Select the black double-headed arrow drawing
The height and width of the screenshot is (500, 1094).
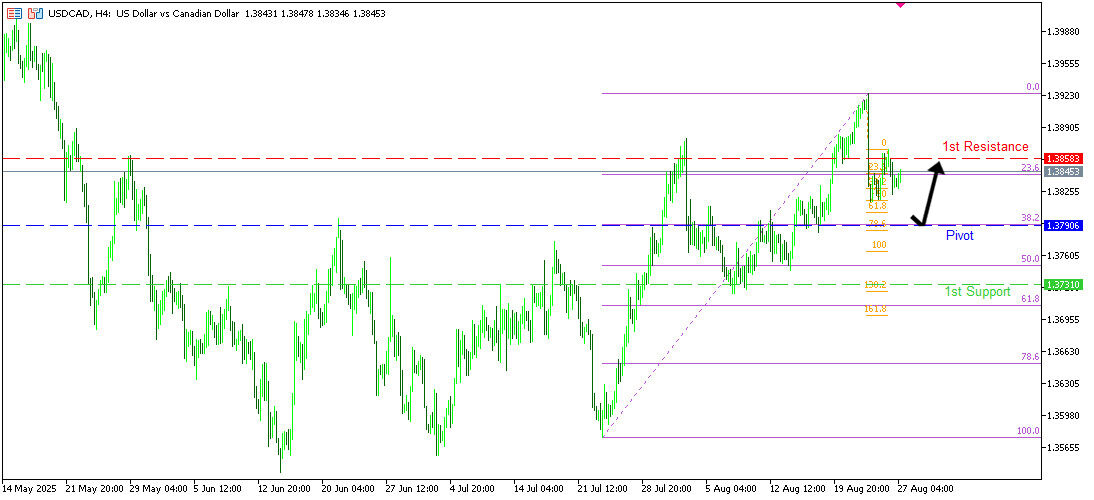click(928, 194)
